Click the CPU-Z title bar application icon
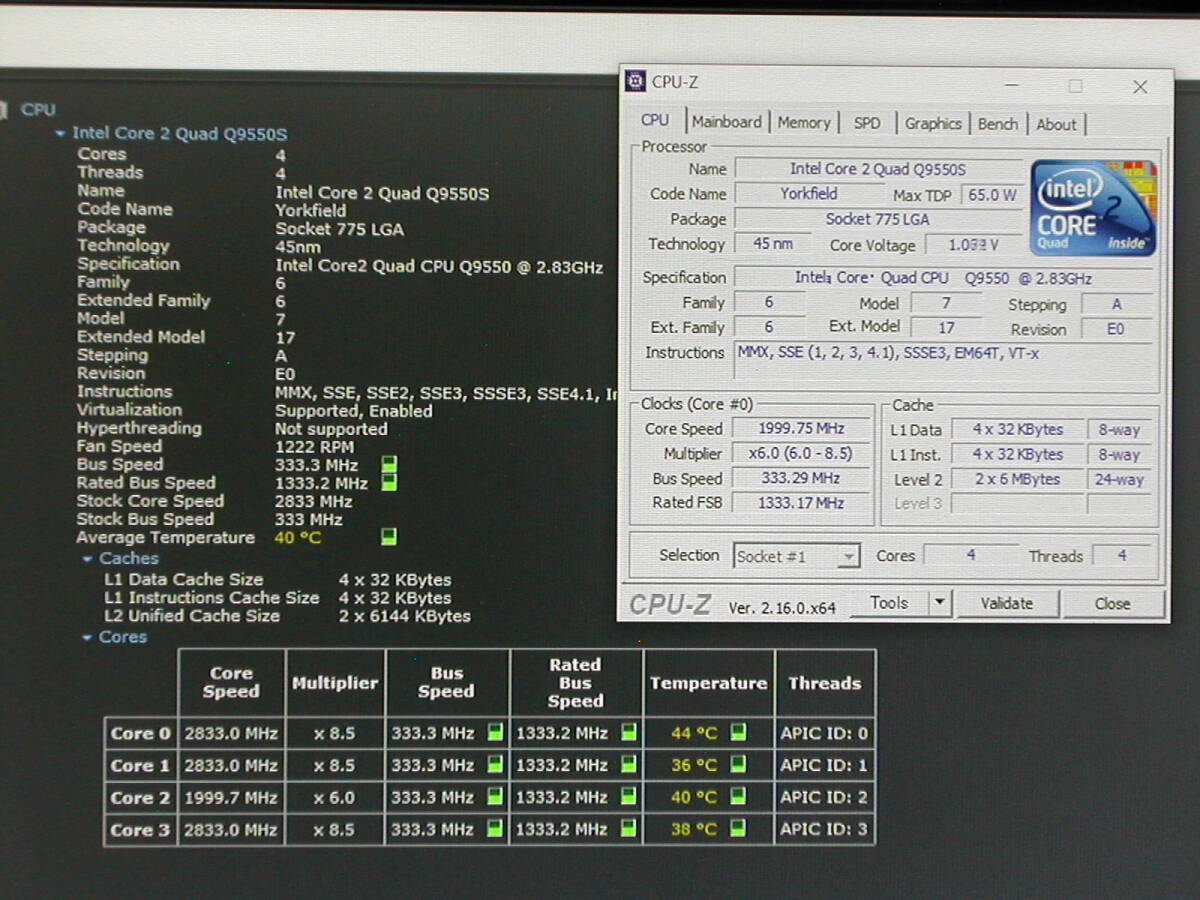Screen dimensions: 1200x900 pos(635,82)
